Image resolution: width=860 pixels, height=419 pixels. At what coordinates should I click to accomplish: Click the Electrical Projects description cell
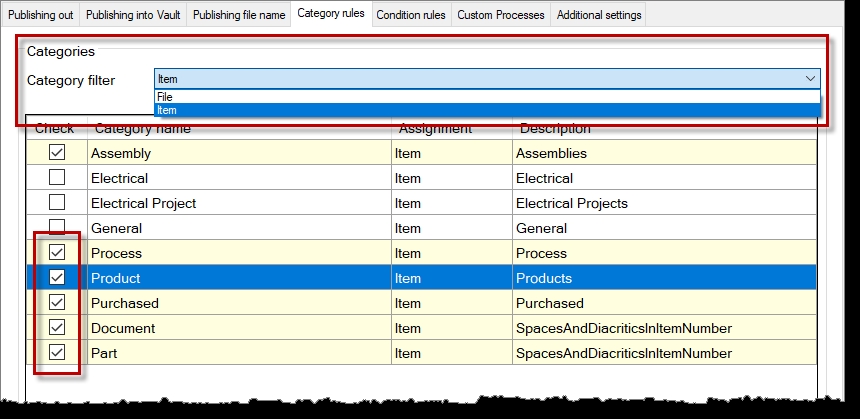tap(572, 203)
